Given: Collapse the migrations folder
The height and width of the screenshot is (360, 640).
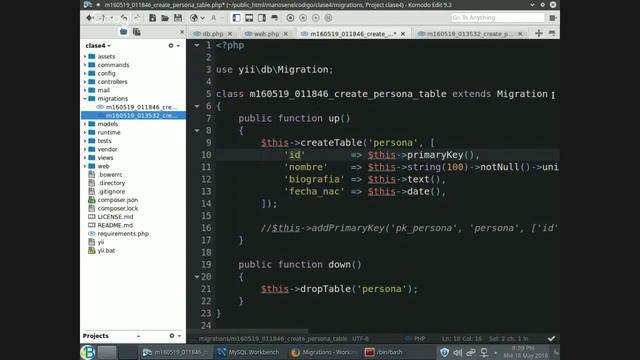Looking at the screenshot, I should coord(85,99).
